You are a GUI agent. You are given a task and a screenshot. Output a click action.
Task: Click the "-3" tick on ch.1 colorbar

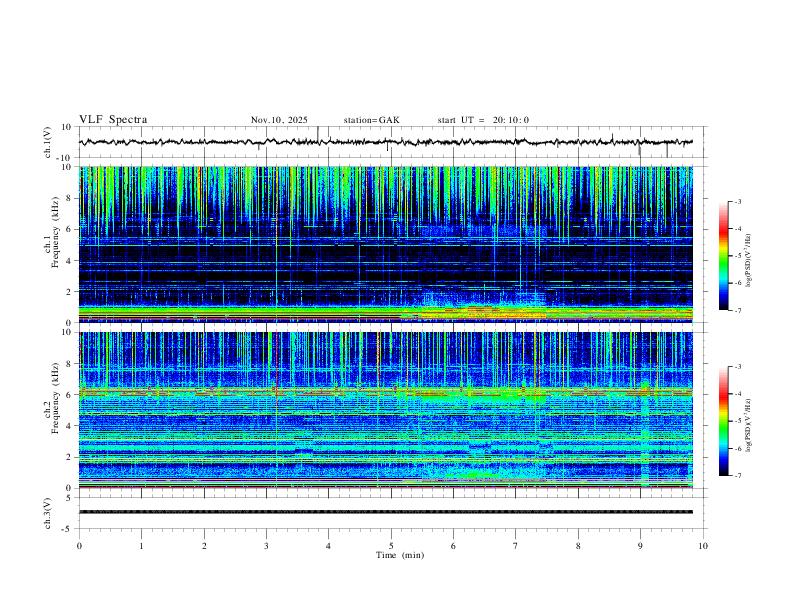[737, 201]
